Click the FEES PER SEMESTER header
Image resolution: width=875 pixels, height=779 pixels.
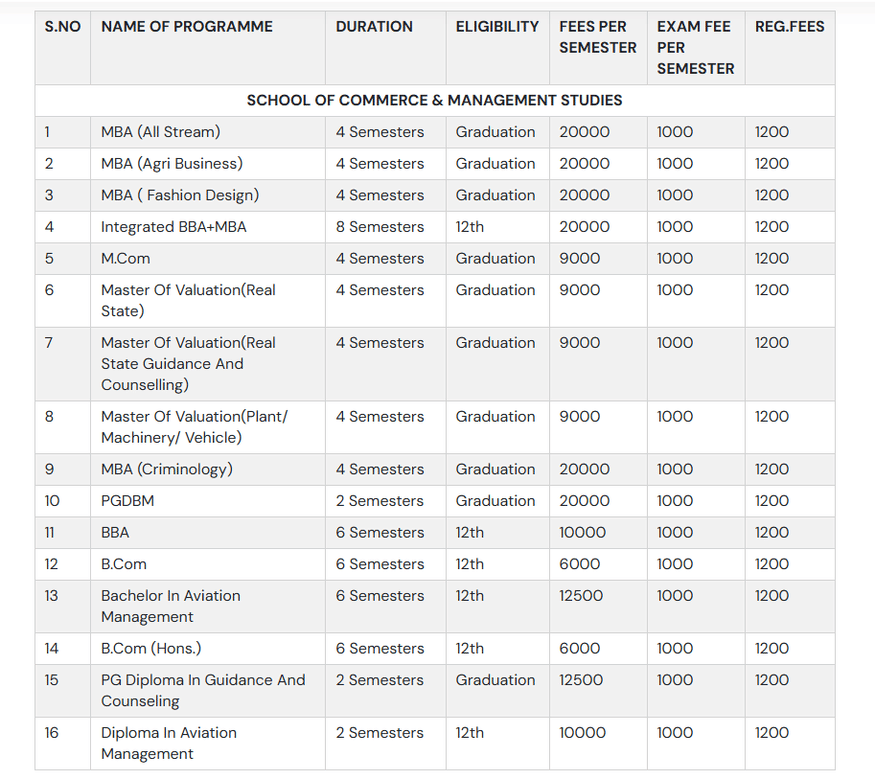(x=597, y=37)
